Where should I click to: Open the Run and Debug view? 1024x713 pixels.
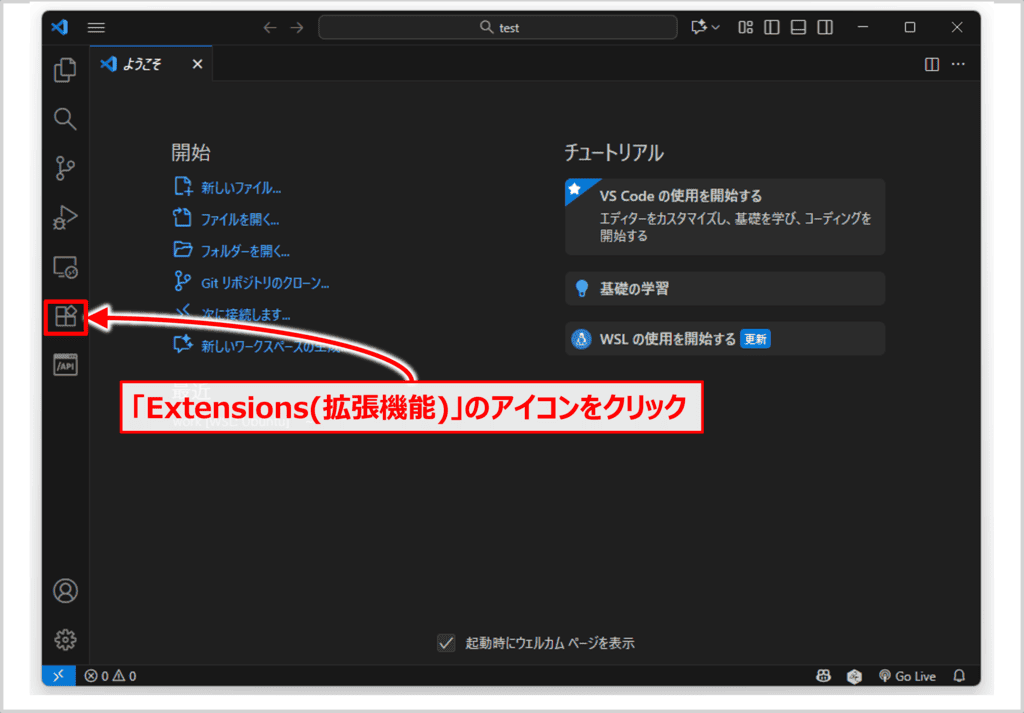tap(66, 217)
